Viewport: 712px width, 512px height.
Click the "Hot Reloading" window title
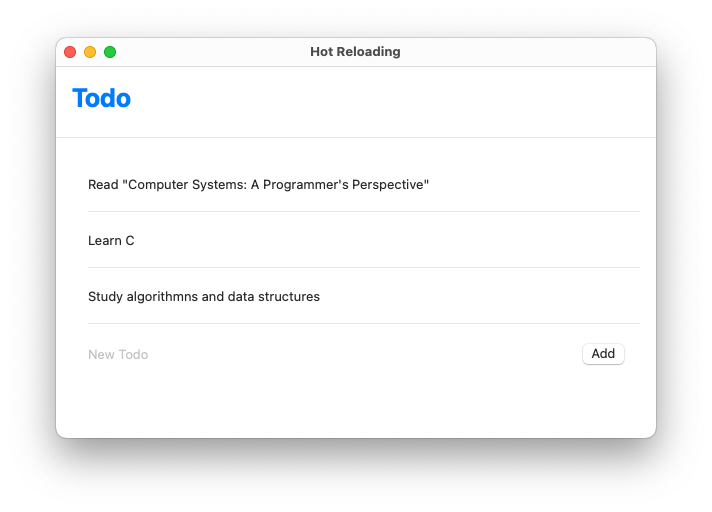(x=355, y=52)
